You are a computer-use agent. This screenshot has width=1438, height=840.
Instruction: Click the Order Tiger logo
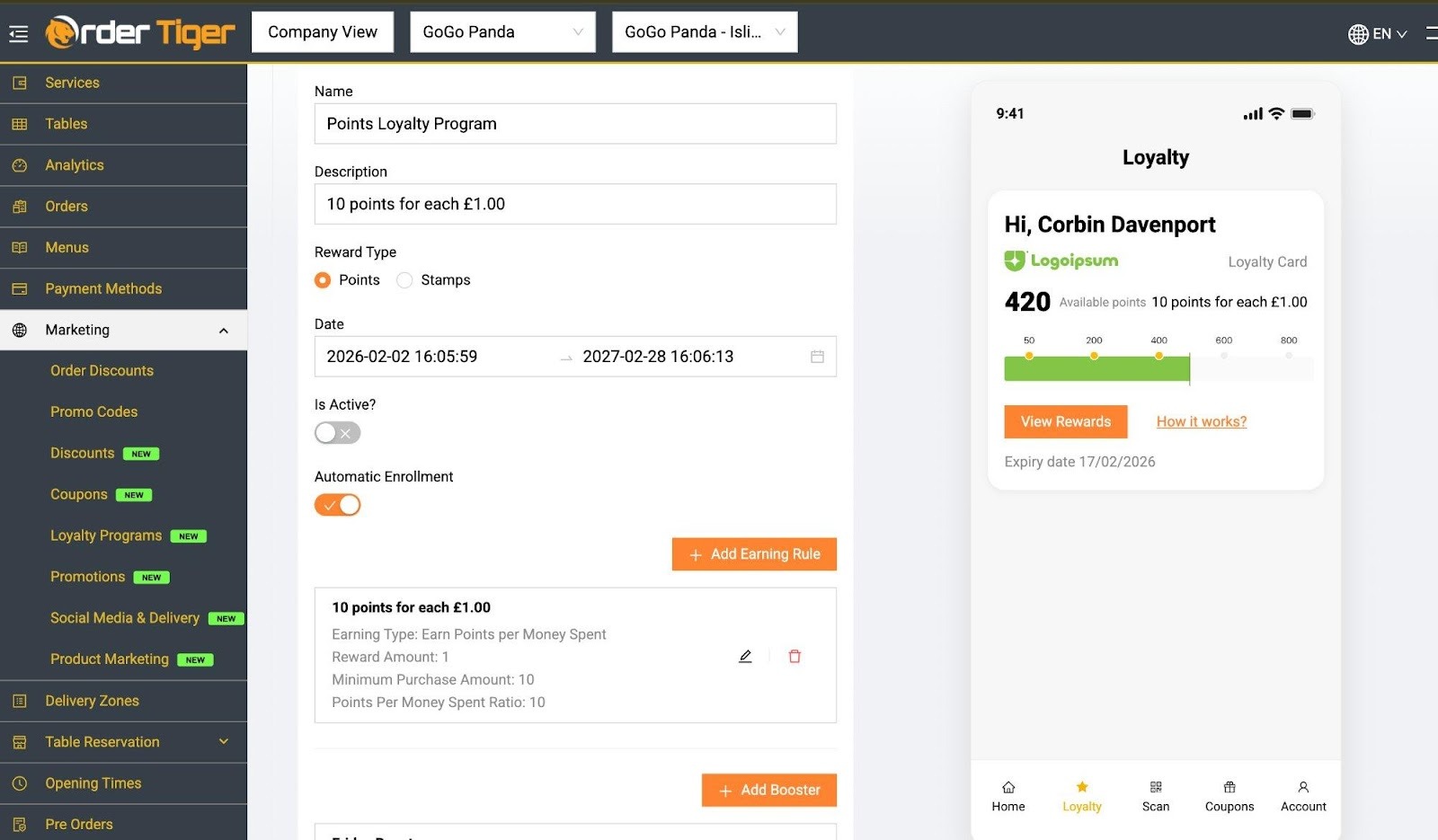(140, 32)
